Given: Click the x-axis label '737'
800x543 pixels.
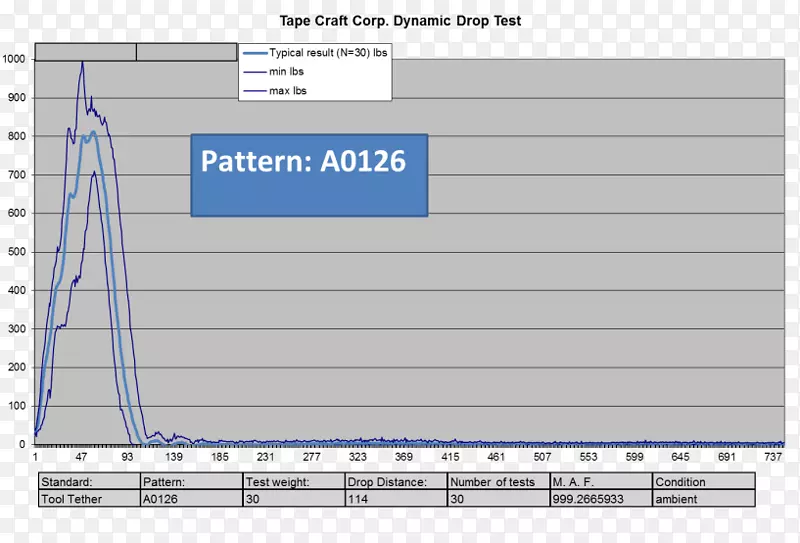Looking at the screenshot, I should (773, 457).
